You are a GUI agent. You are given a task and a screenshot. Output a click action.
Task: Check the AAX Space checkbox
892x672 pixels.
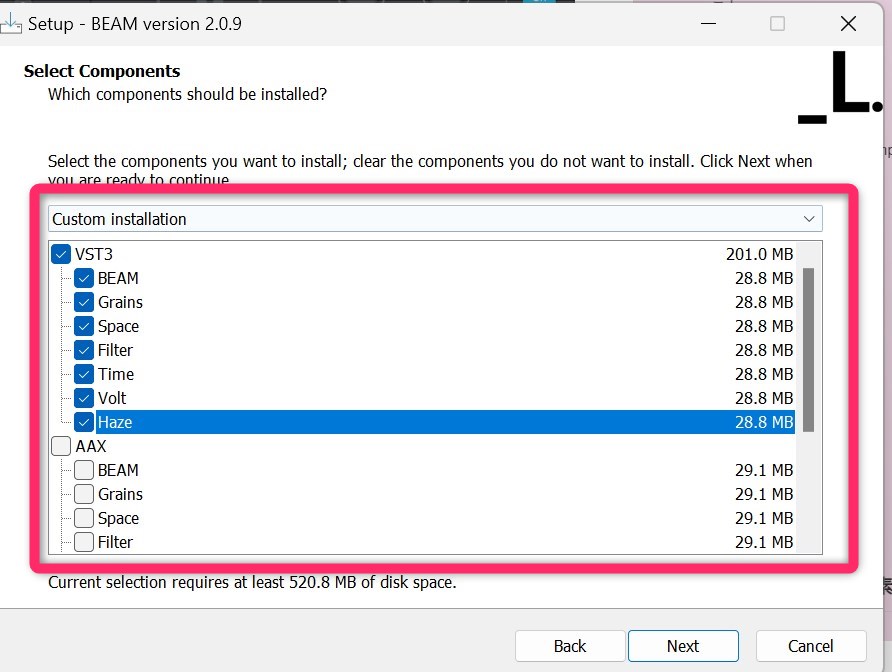click(84, 518)
